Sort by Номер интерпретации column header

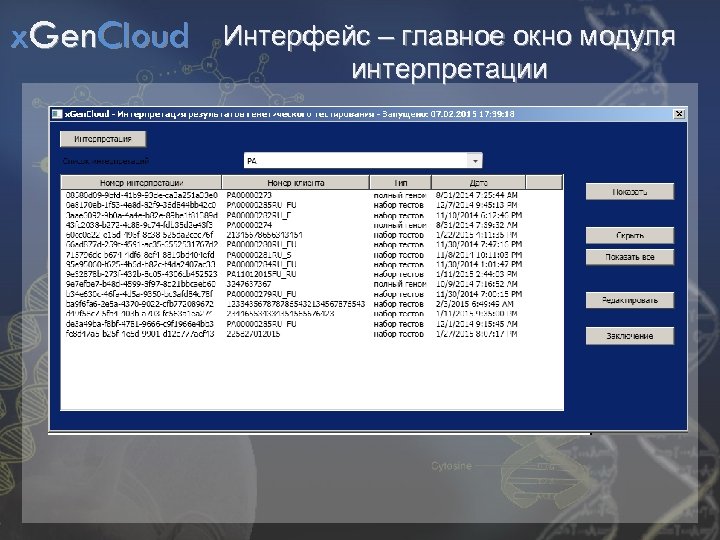click(x=141, y=182)
